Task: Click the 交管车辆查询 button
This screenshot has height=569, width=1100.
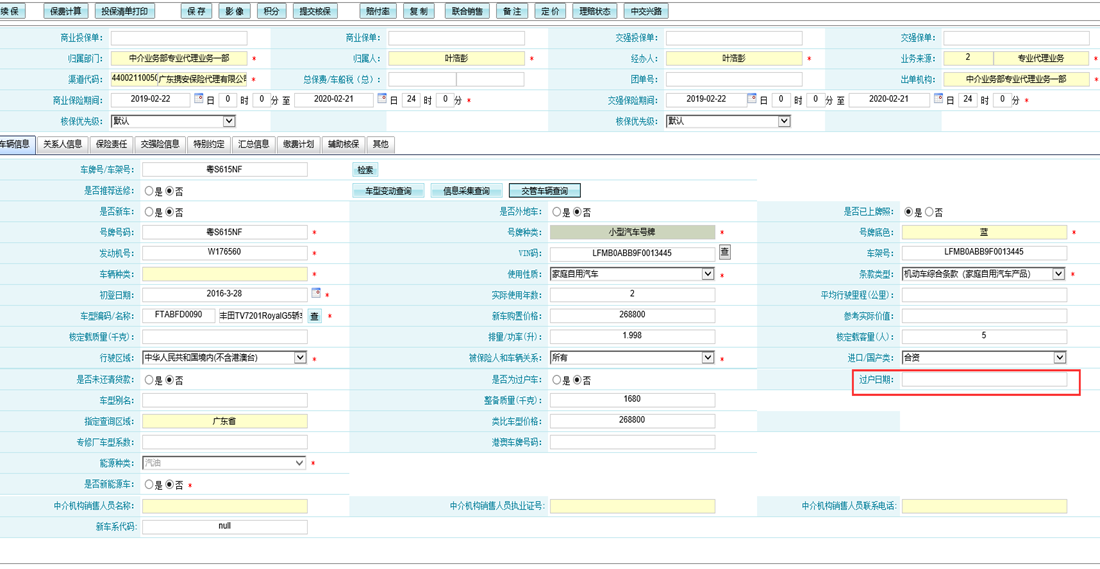Action: click(544, 191)
